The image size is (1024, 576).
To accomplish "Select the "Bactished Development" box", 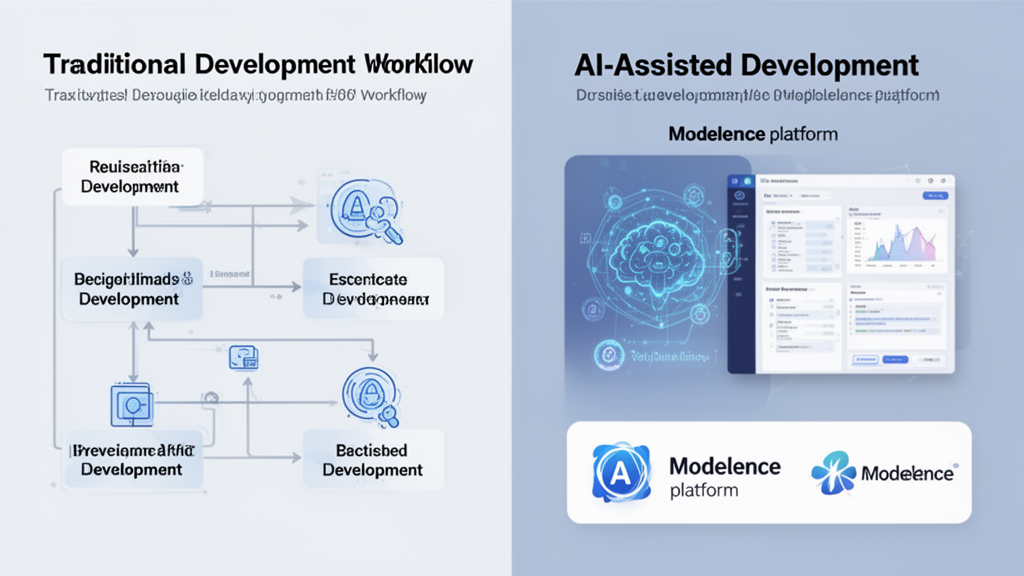I will (x=373, y=459).
